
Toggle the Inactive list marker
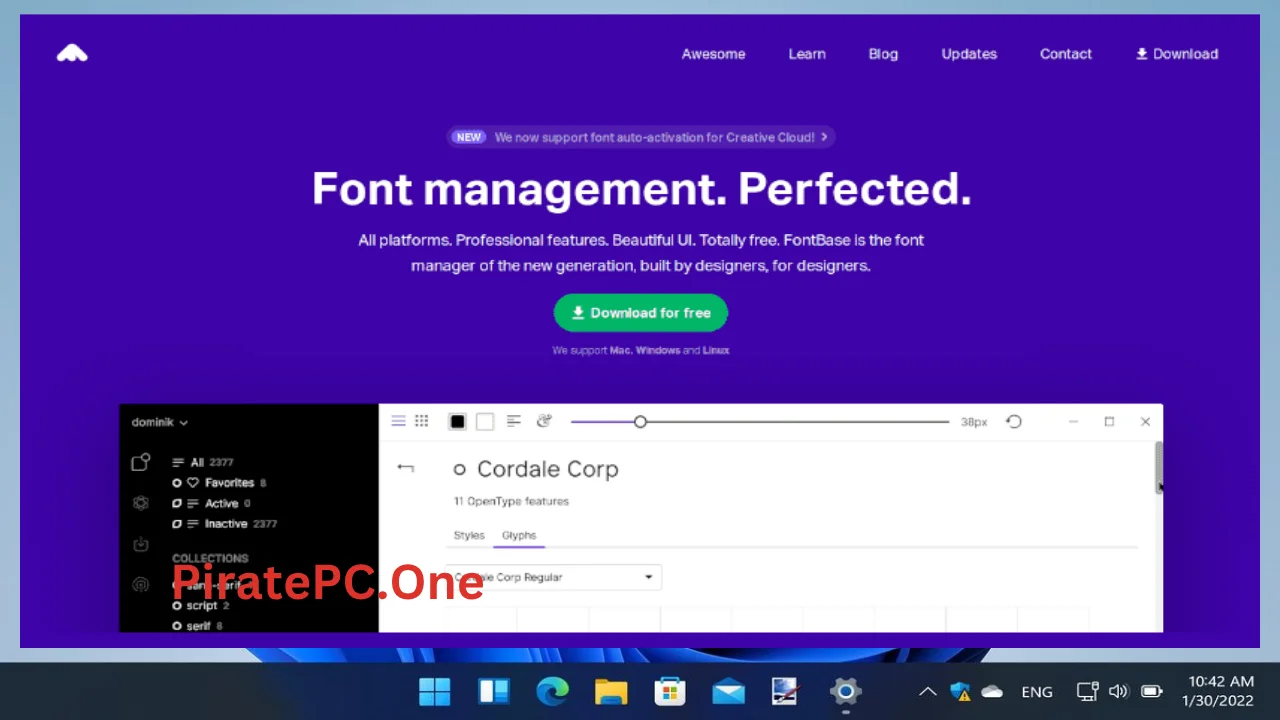(x=177, y=524)
